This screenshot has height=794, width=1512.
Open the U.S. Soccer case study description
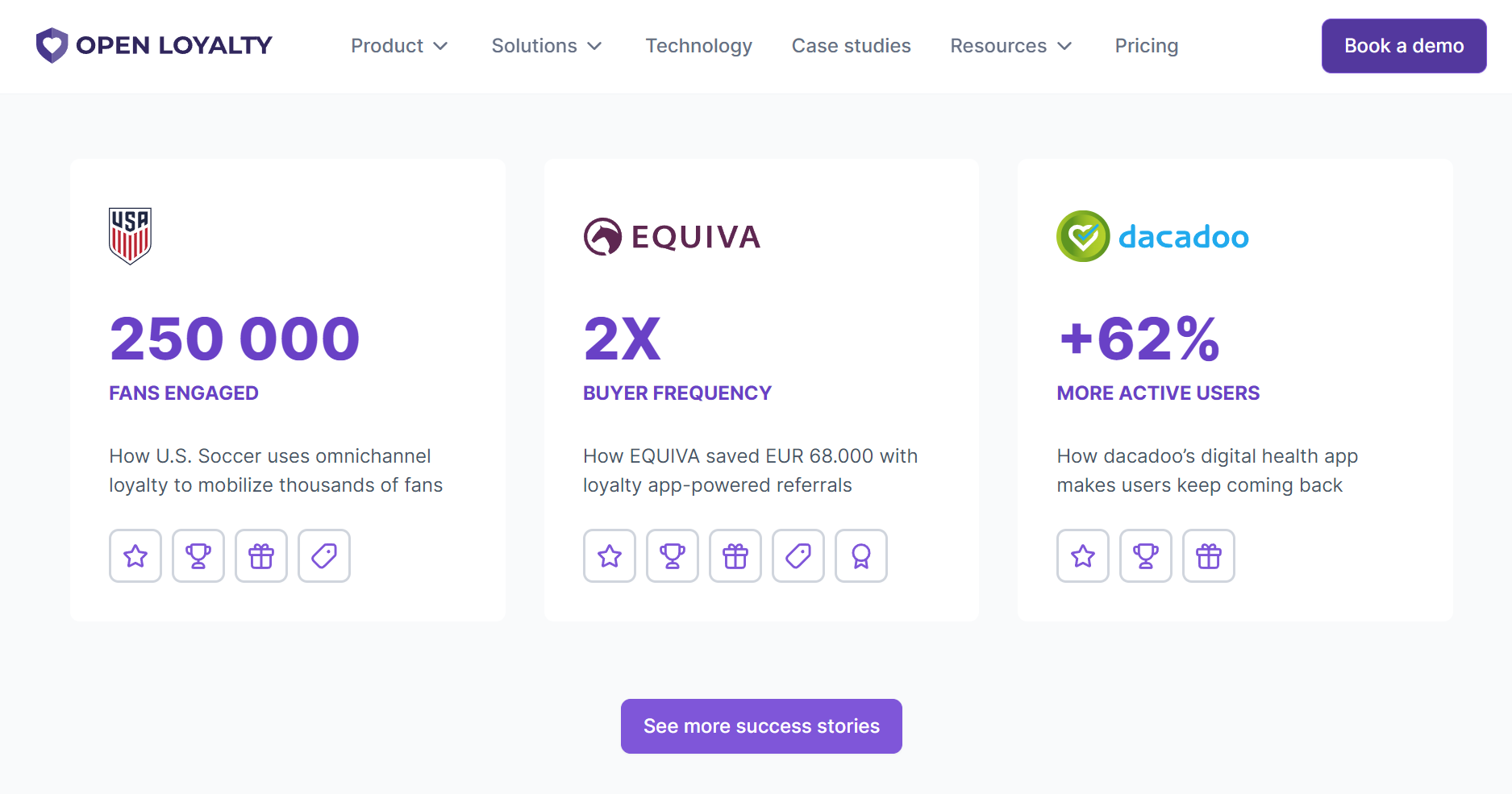pos(276,471)
